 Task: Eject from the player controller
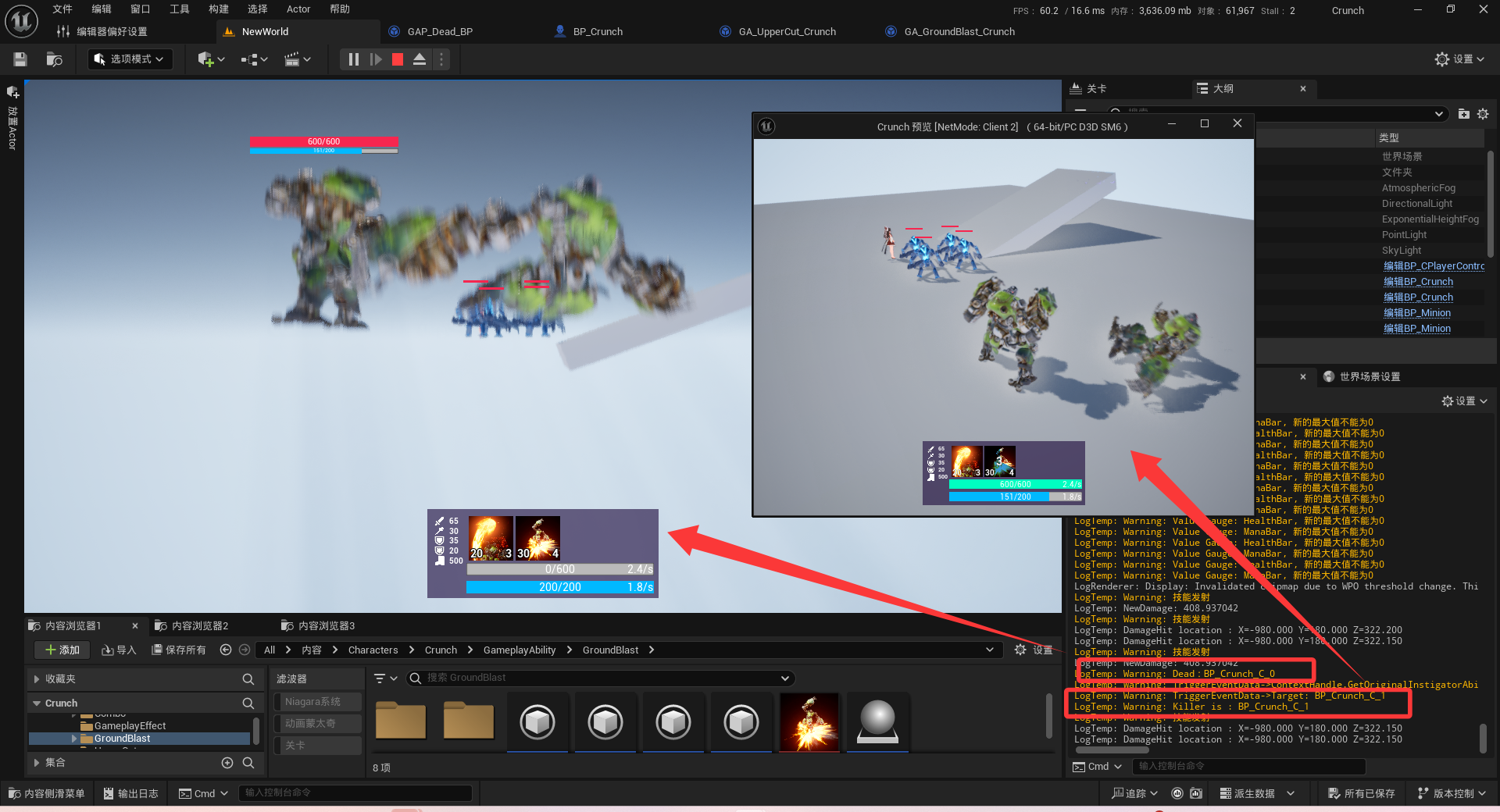pos(420,59)
